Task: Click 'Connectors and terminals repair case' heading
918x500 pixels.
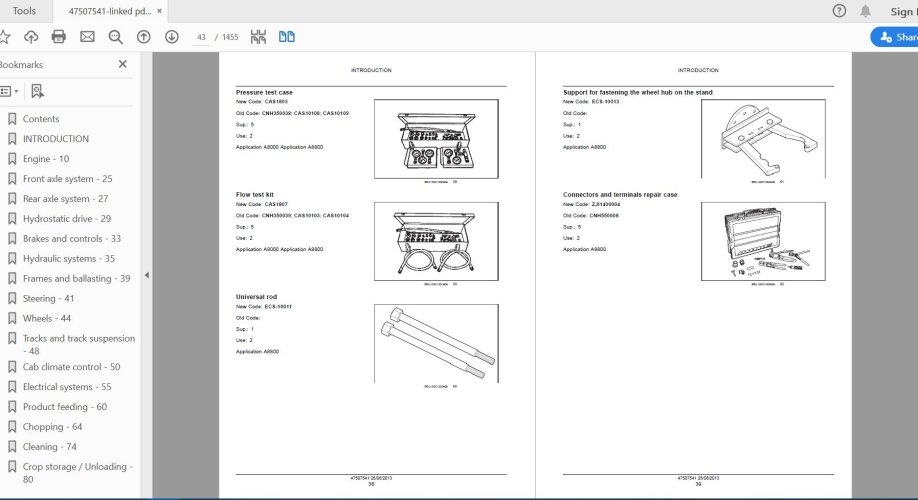Action: tap(620, 194)
